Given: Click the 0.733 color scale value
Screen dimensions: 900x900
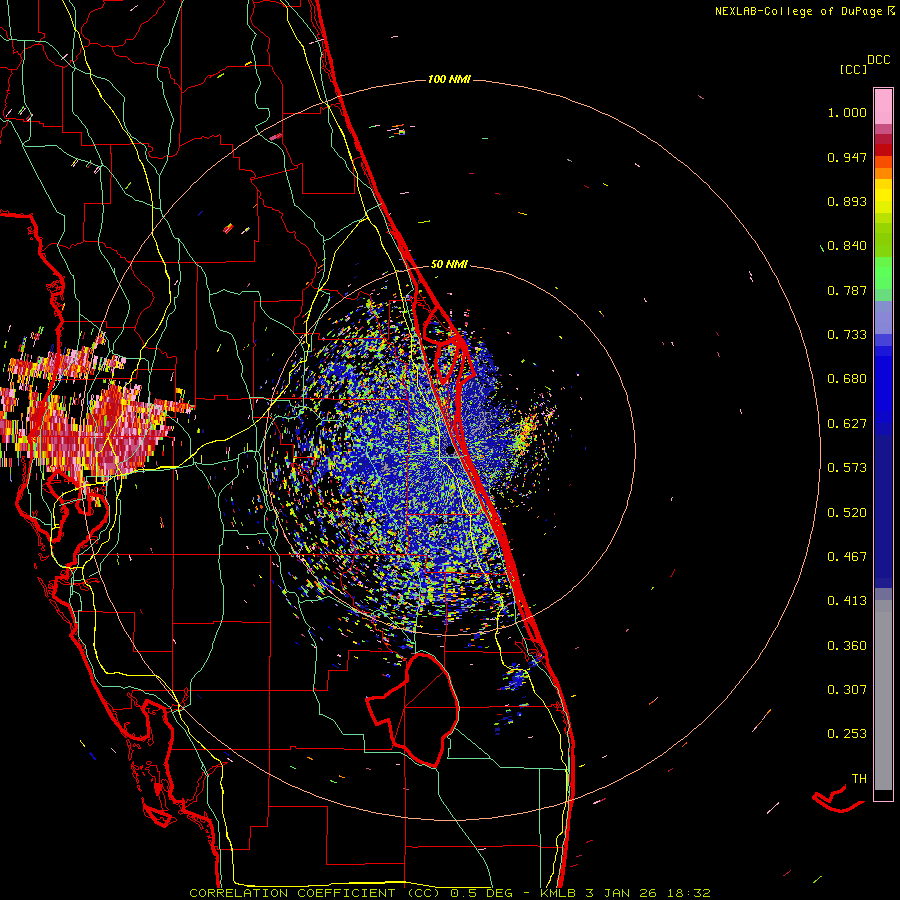Looking at the screenshot, I should tap(847, 335).
